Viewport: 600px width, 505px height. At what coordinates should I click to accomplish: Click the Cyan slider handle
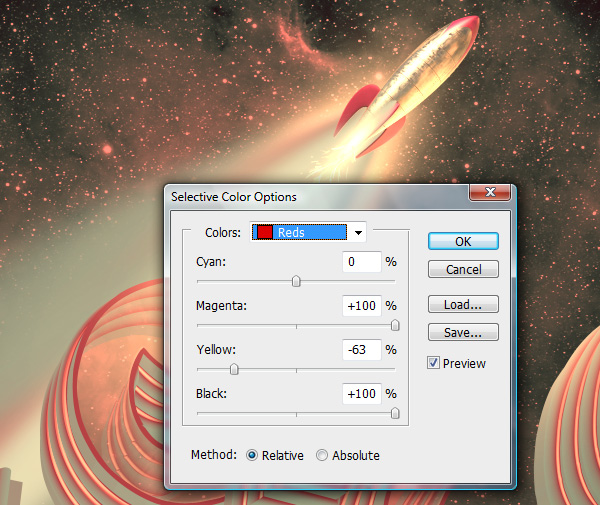pyautogui.click(x=296, y=281)
